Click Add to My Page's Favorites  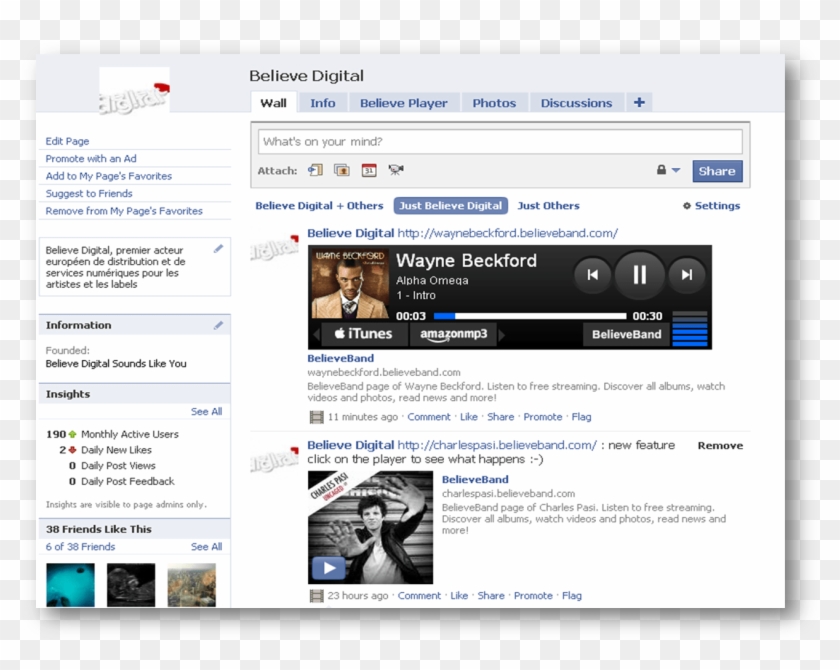click(x=109, y=176)
